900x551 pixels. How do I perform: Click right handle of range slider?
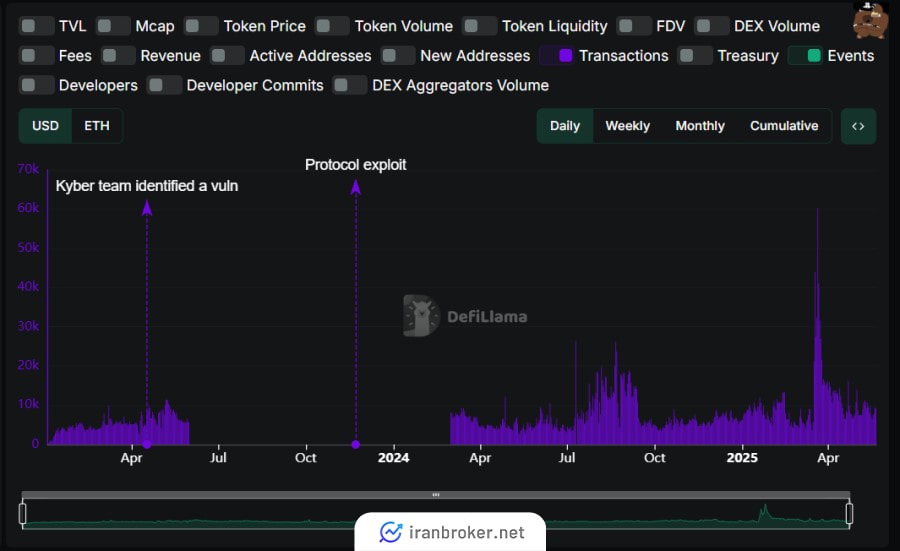coord(849,514)
